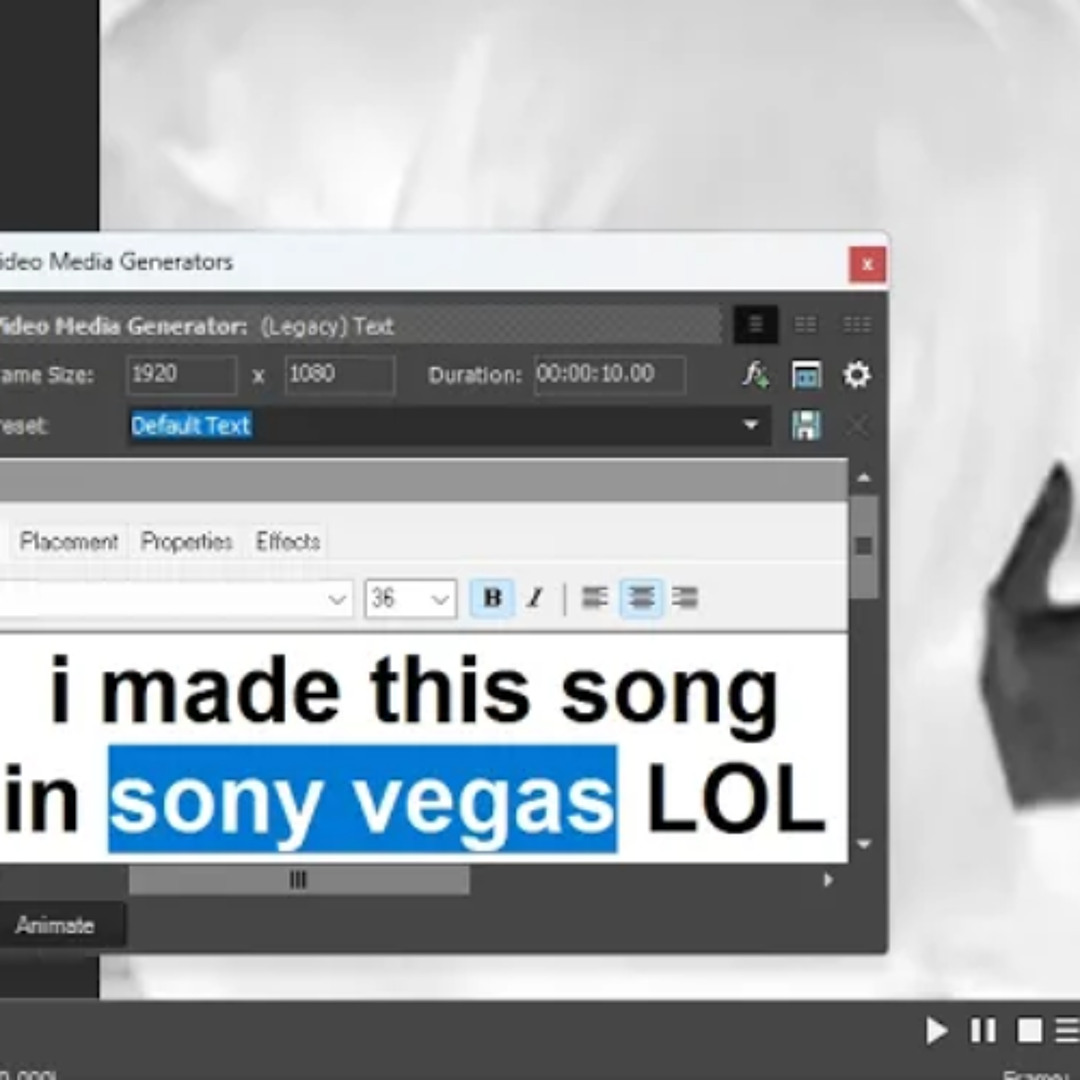Screen dimensions: 1080x1080
Task: Play the preview
Action: (x=936, y=1031)
